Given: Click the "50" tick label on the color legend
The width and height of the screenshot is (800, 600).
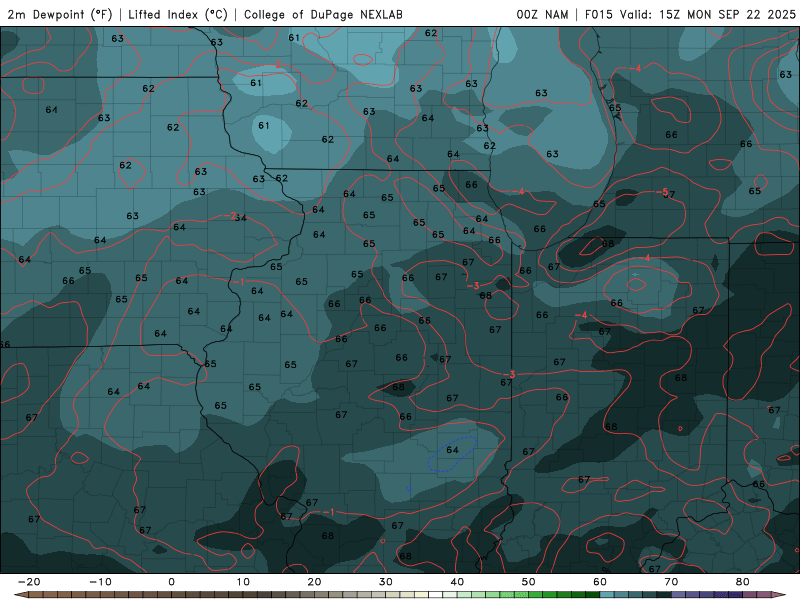Looking at the screenshot, I should coord(529,582).
